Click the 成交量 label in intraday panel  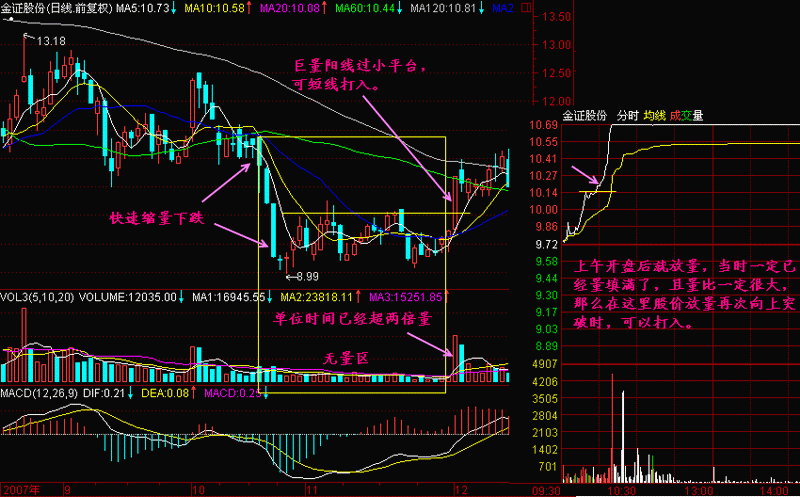[x=686, y=115]
